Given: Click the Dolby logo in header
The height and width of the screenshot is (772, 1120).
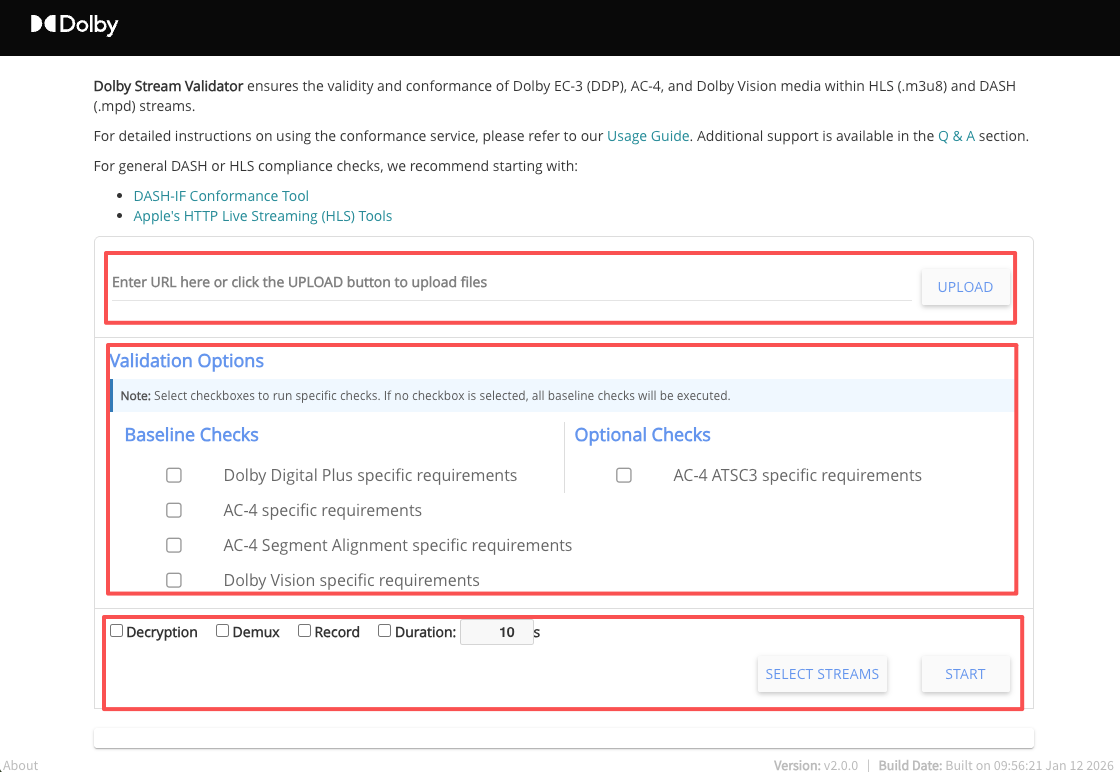Looking at the screenshot, I should [74, 25].
